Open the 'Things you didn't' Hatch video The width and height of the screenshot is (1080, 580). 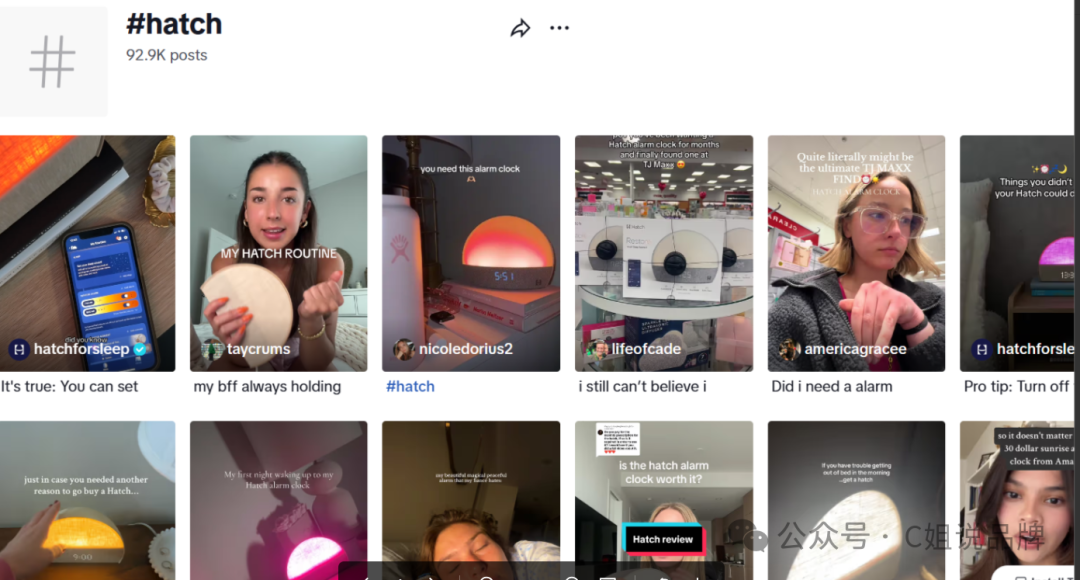click(x=1017, y=253)
